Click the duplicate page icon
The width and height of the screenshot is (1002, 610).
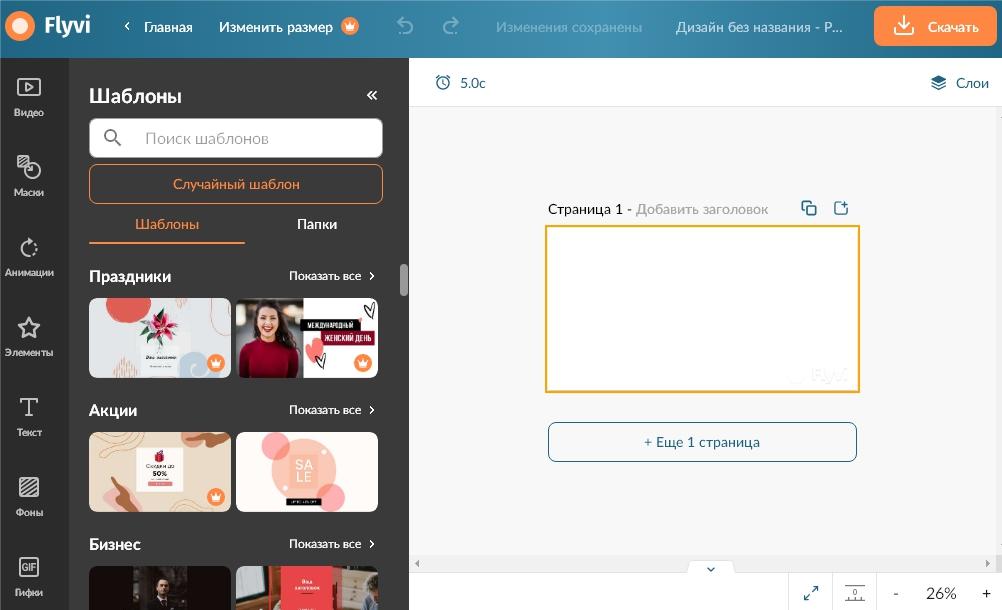tap(809, 208)
